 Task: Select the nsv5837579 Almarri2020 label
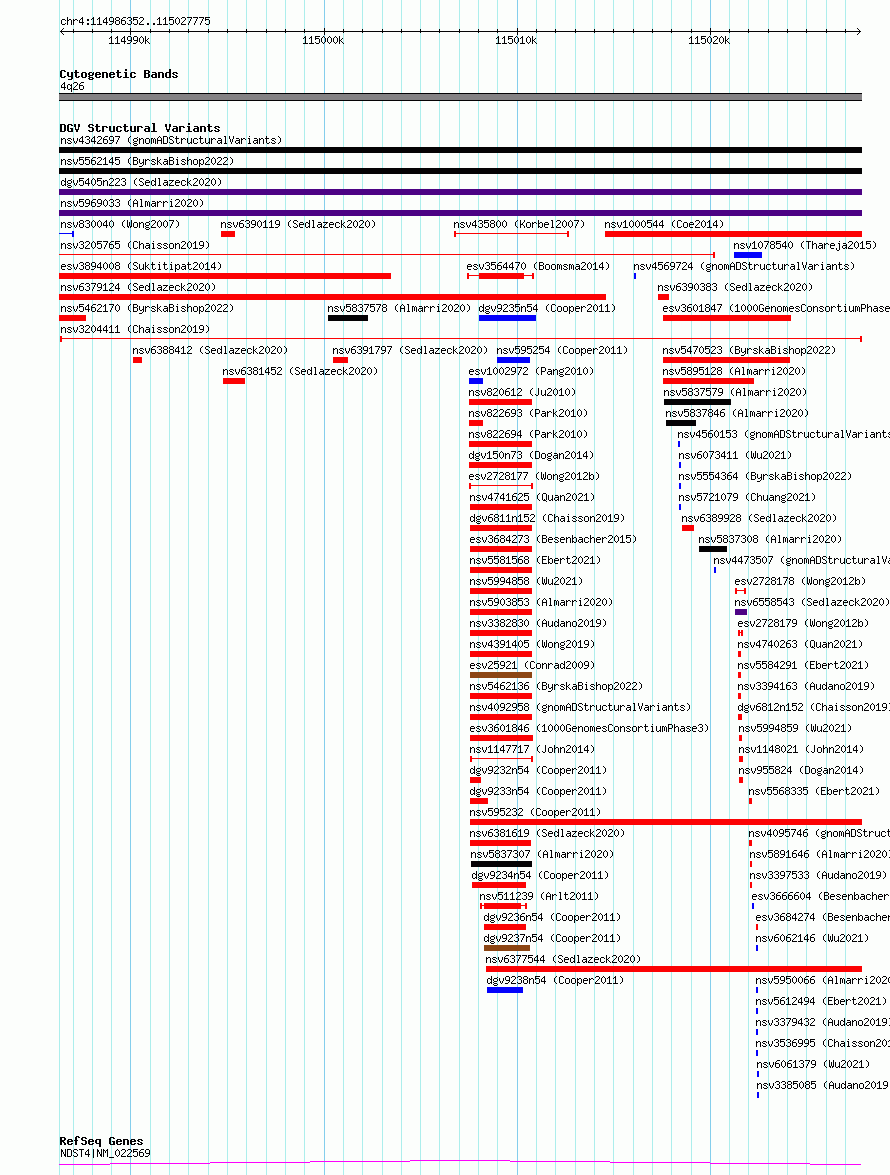point(736,392)
